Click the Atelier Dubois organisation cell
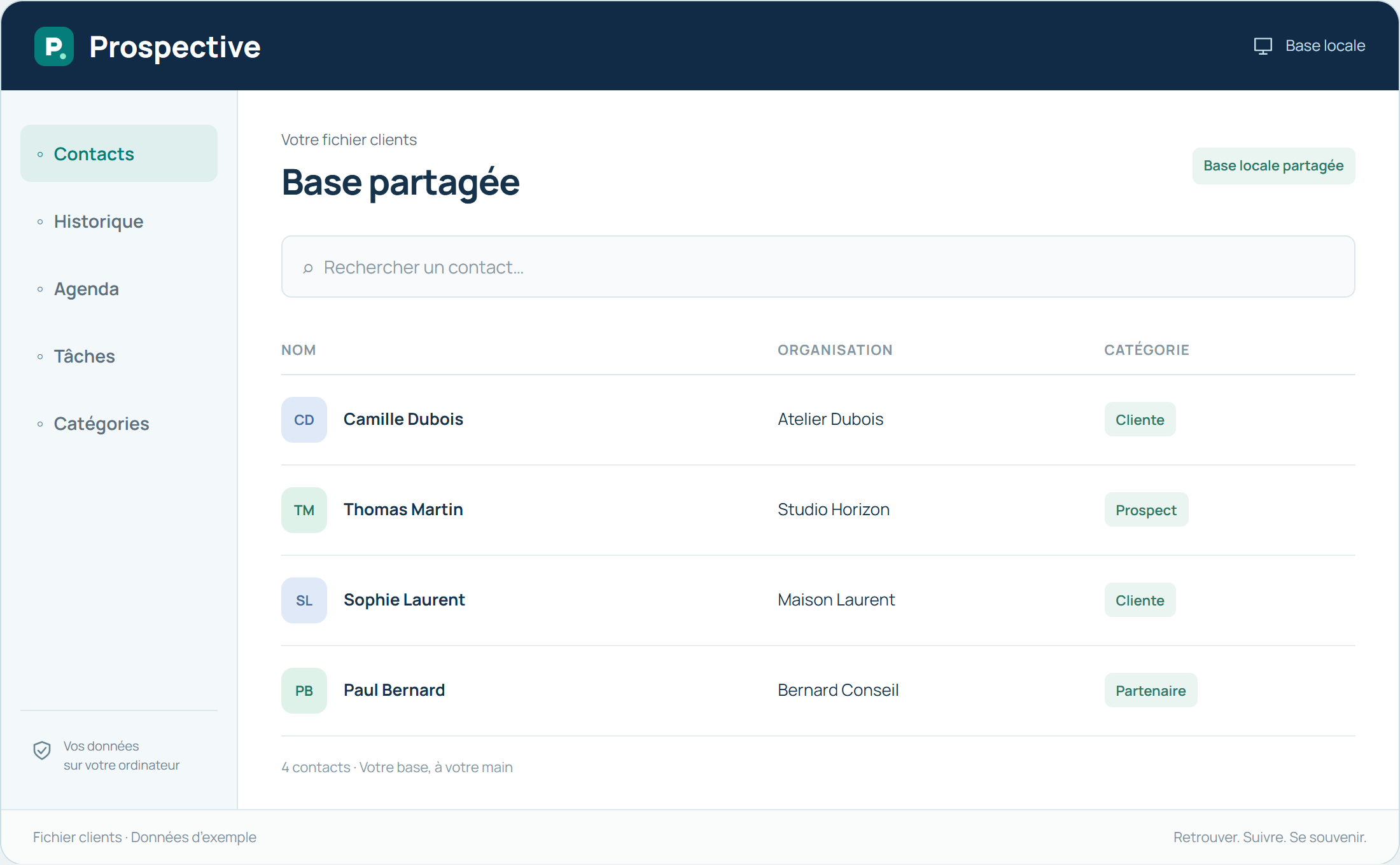This screenshot has width=1400, height=865. (830, 419)
